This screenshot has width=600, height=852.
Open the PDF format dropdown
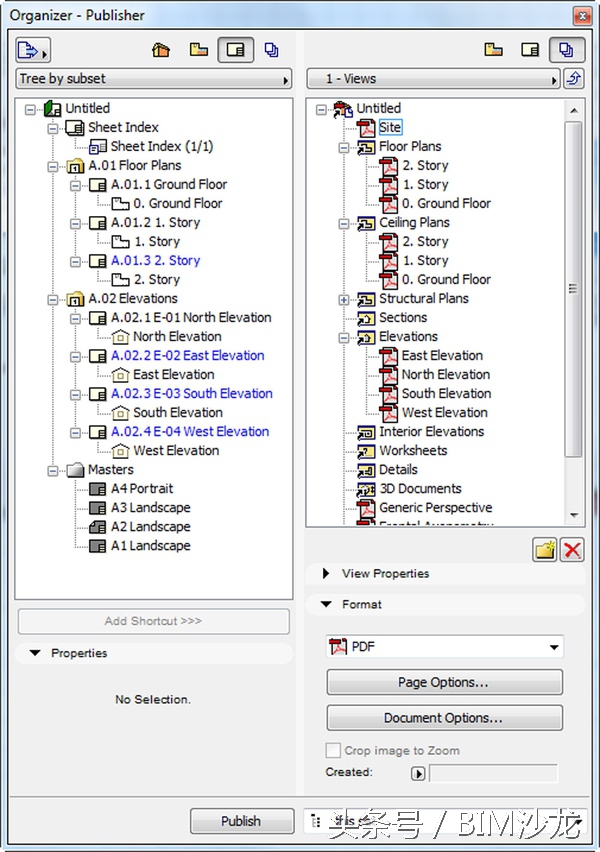pyautogui.click(x=445, y=647)
